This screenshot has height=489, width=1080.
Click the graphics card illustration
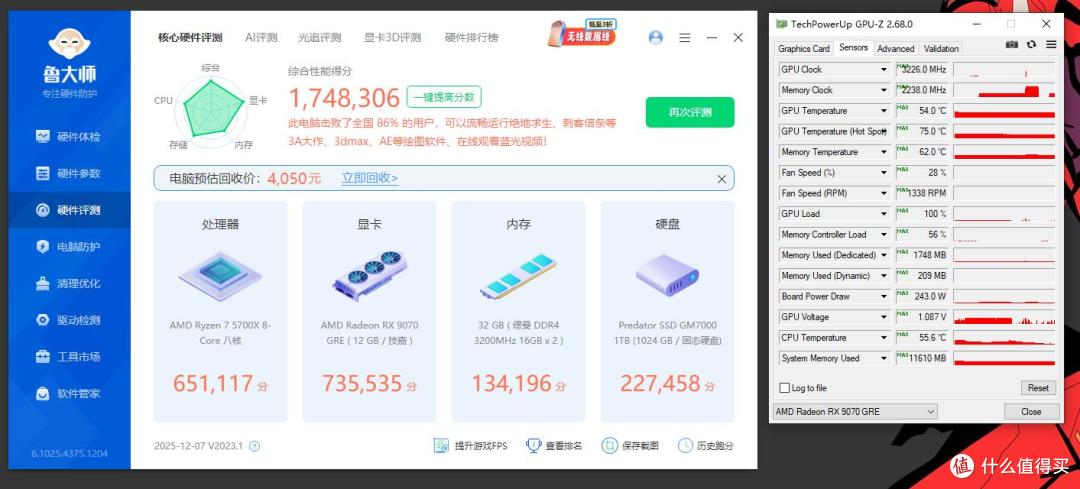coord(369,275)
